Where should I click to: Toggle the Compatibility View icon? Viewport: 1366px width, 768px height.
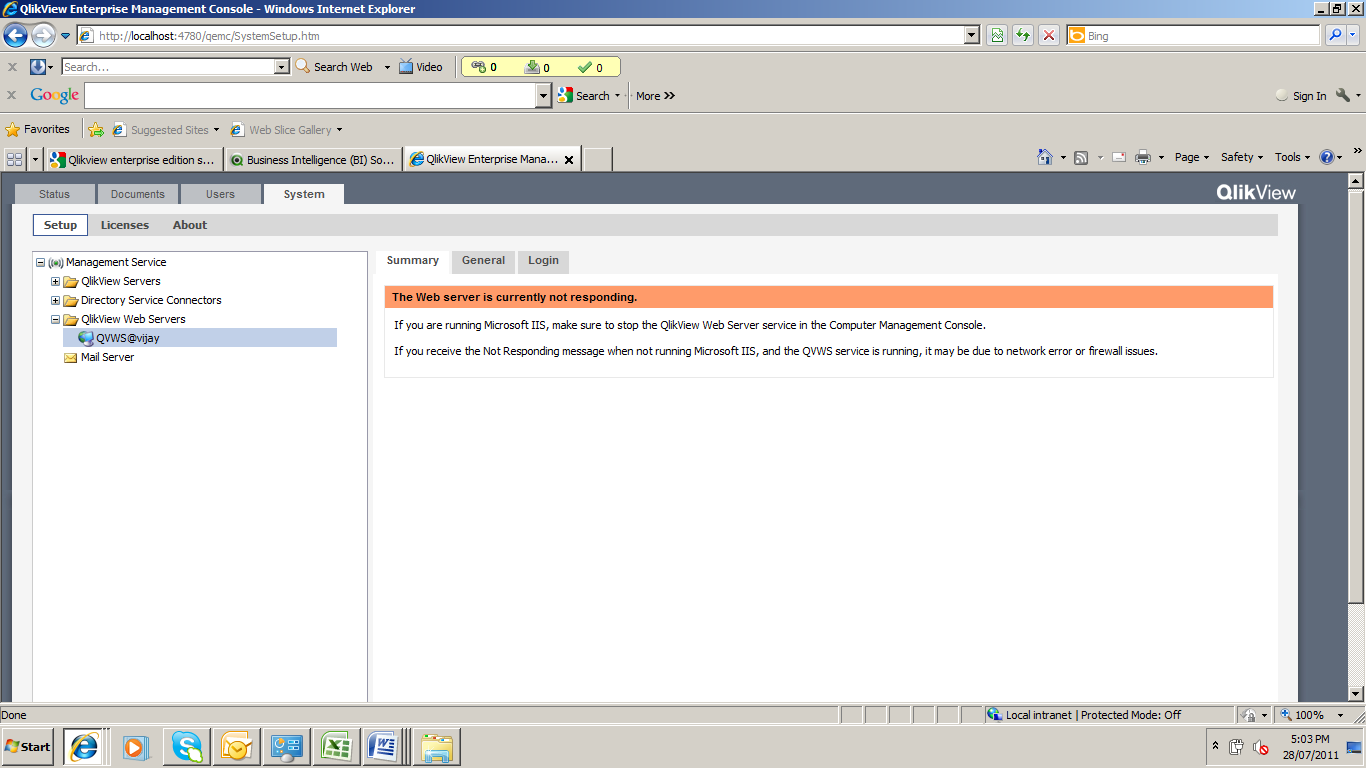point(997,36)
